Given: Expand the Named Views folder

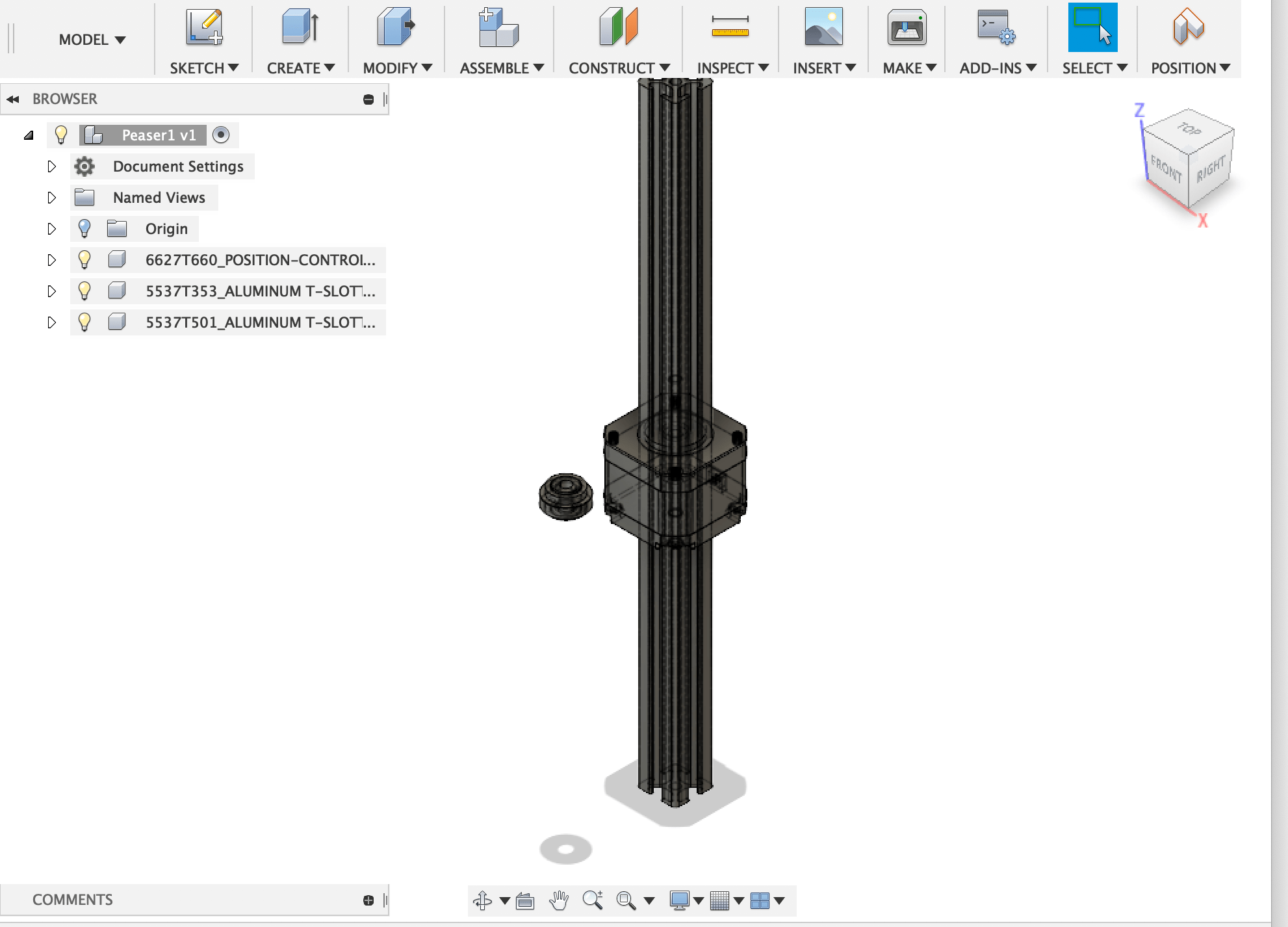Looking at the screenshot, I should pyautogui.click(x=52, y=198).
